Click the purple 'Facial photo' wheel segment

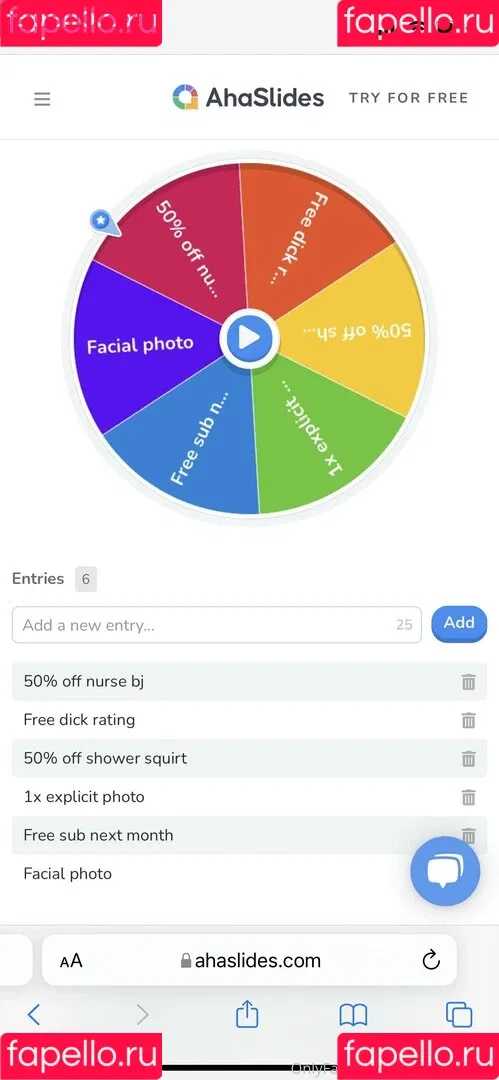click(141, 344)
